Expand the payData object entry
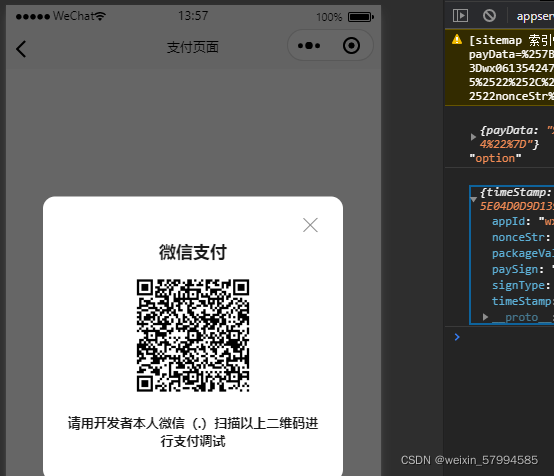The width and height of the screenshot is (554, 476). [x=473, y=137]
